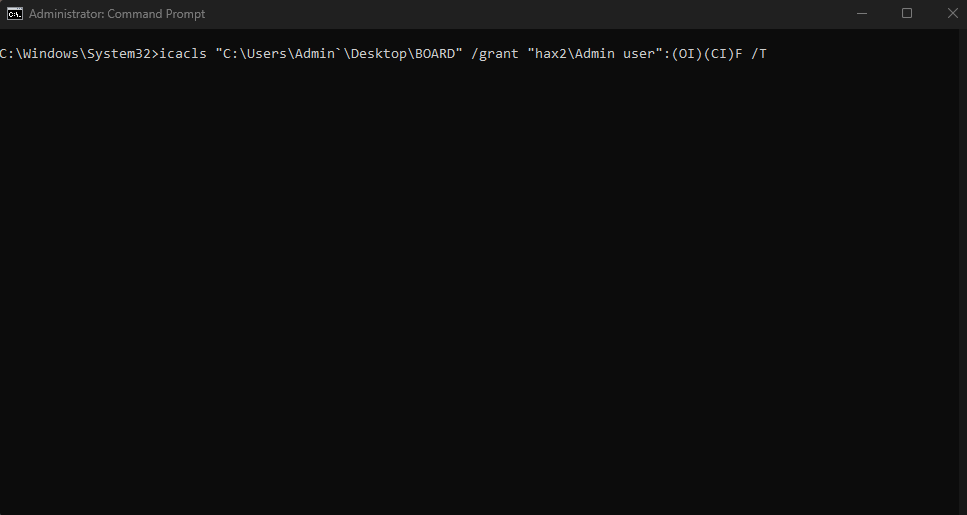The width and height of the screenshot is (967, 515).
Task: Click the F permission letter before /T
Action: 739,54
